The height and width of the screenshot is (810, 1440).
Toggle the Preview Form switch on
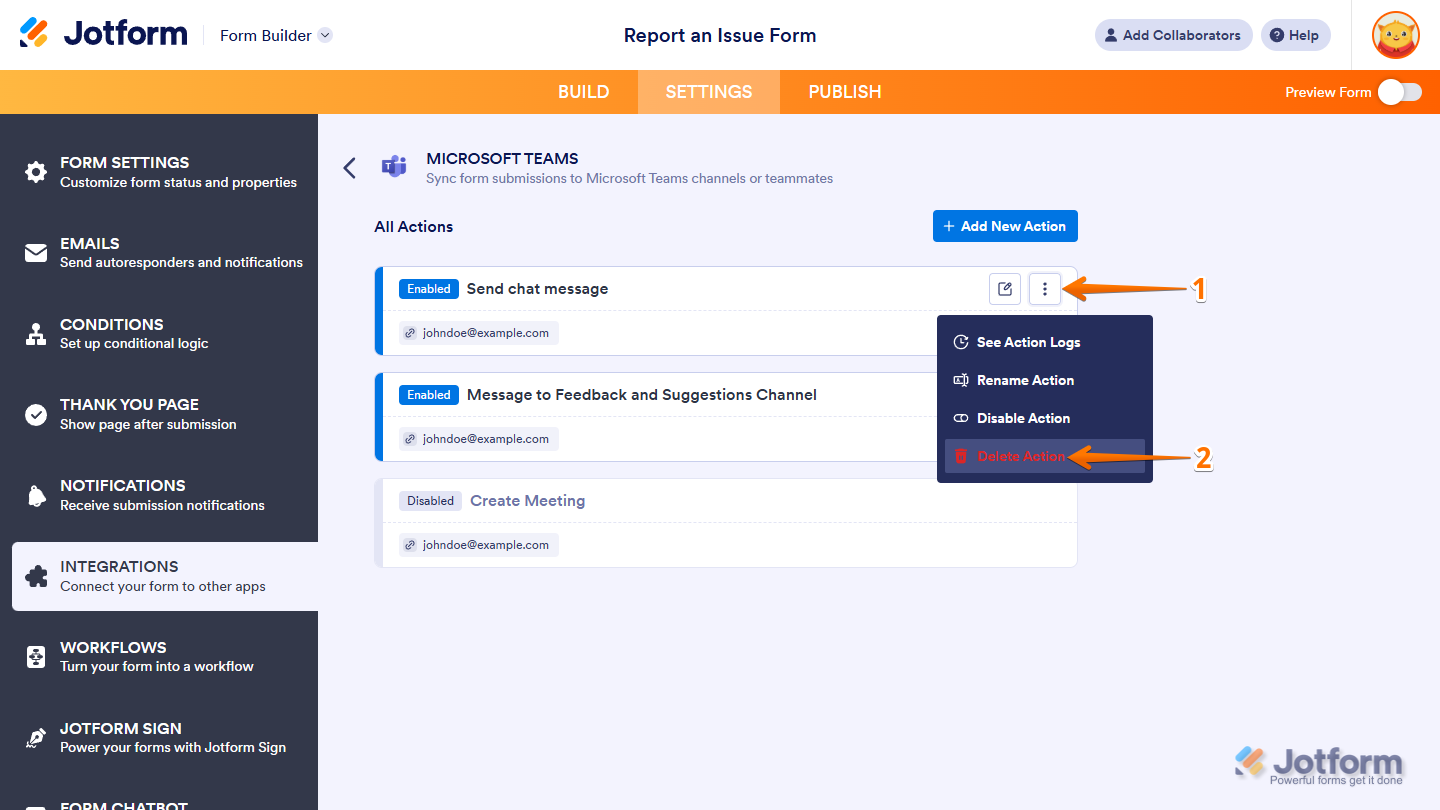click(x=1398, y=91)
